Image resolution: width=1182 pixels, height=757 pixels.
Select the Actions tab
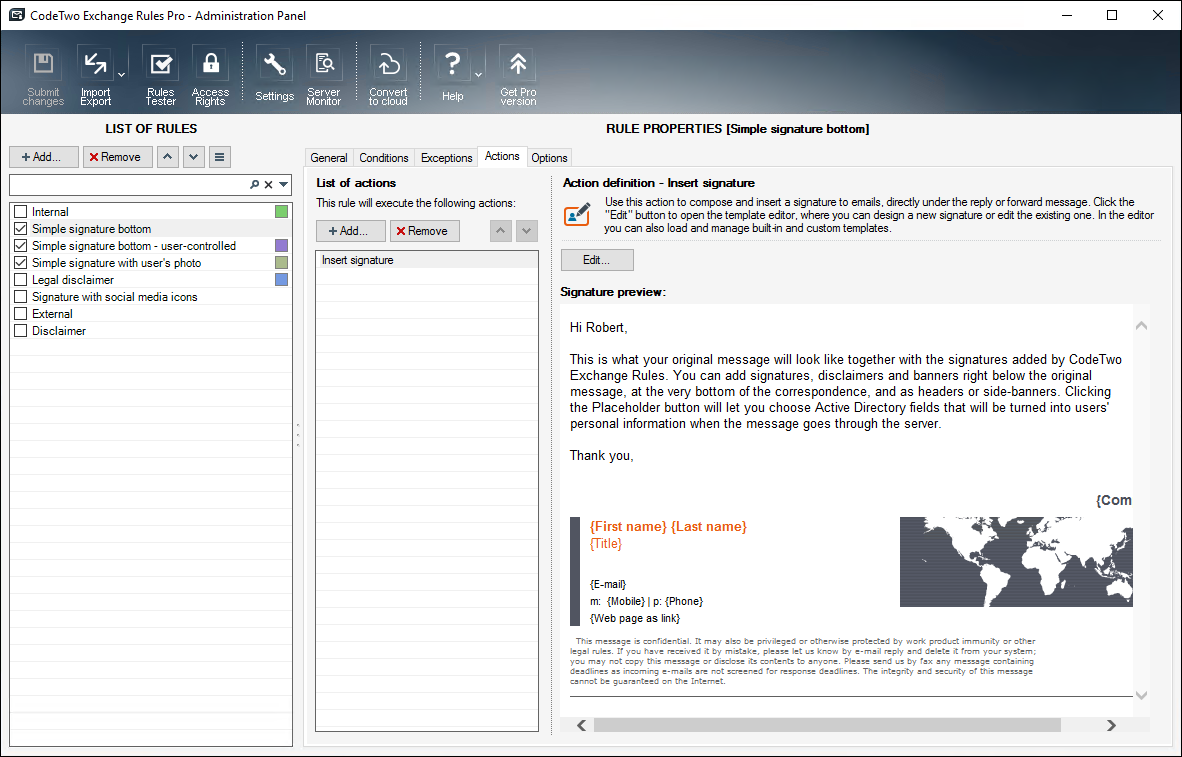pyautogui.click(x=502, y=156)
